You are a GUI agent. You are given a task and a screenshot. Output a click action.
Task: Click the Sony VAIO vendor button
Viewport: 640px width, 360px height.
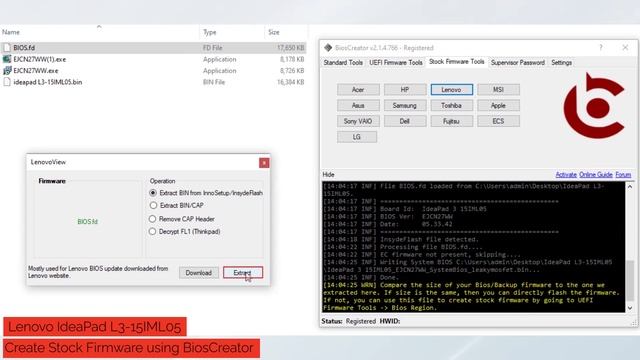pos(358,121)
